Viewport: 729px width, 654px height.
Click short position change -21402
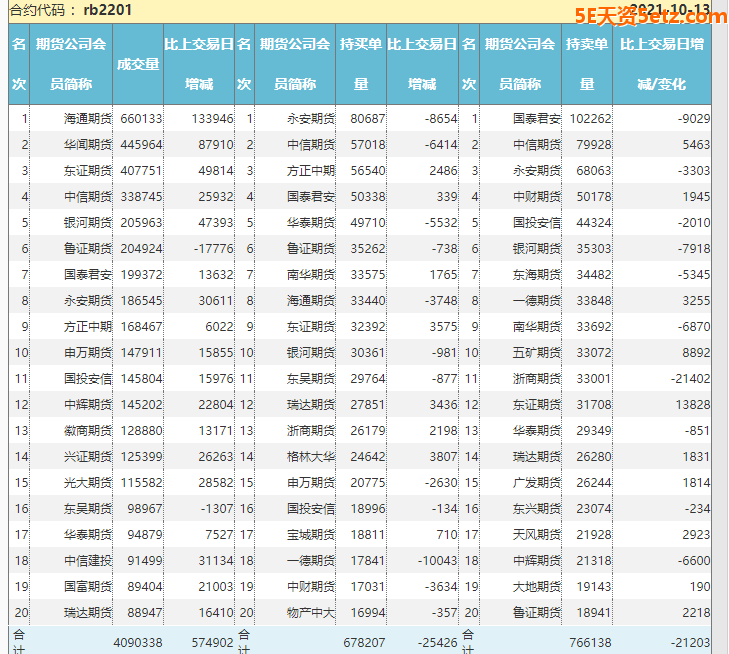(x=690, y=379)
